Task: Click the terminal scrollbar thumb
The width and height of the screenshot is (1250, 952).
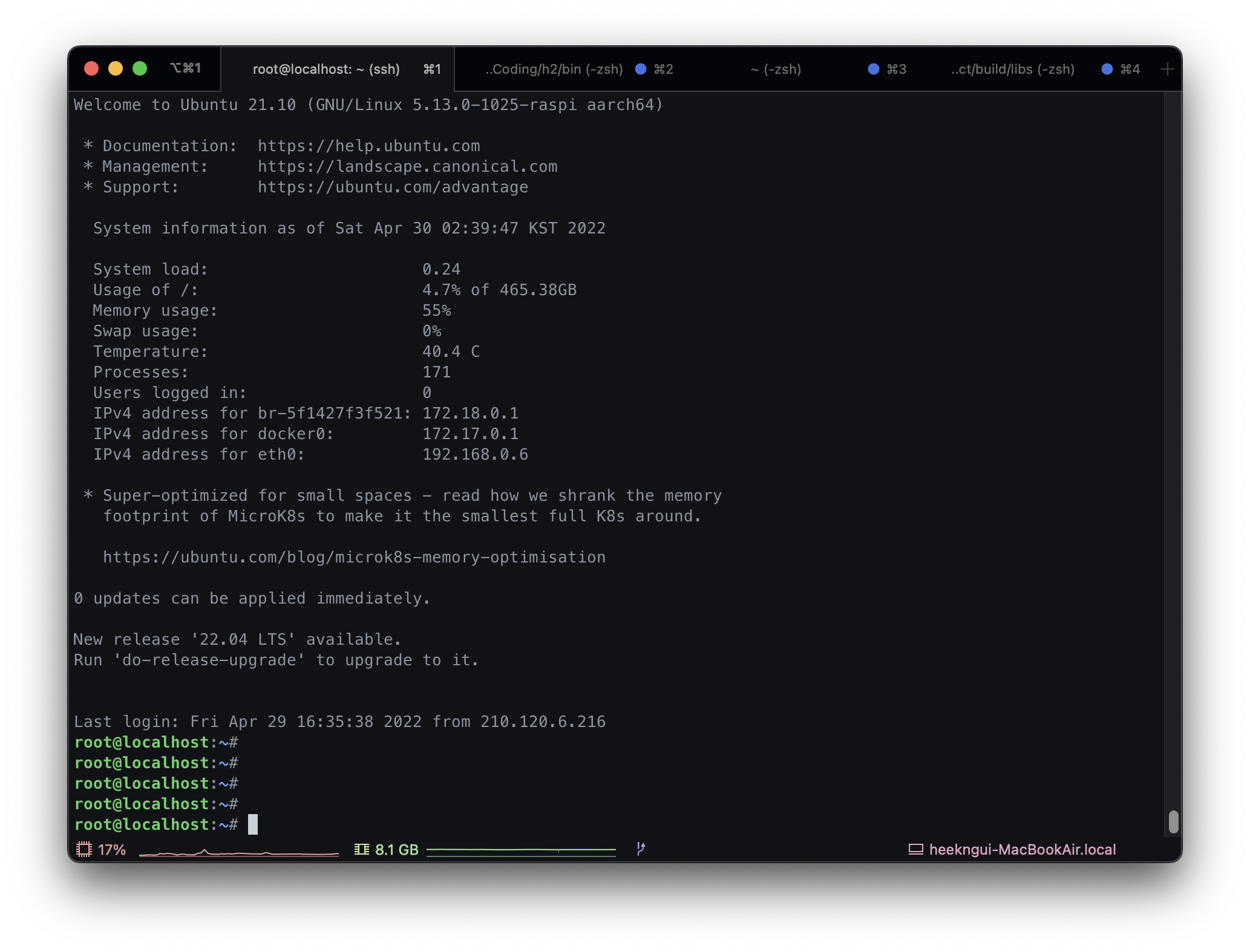Action: pyautogui.click(x=1173, y=821)
